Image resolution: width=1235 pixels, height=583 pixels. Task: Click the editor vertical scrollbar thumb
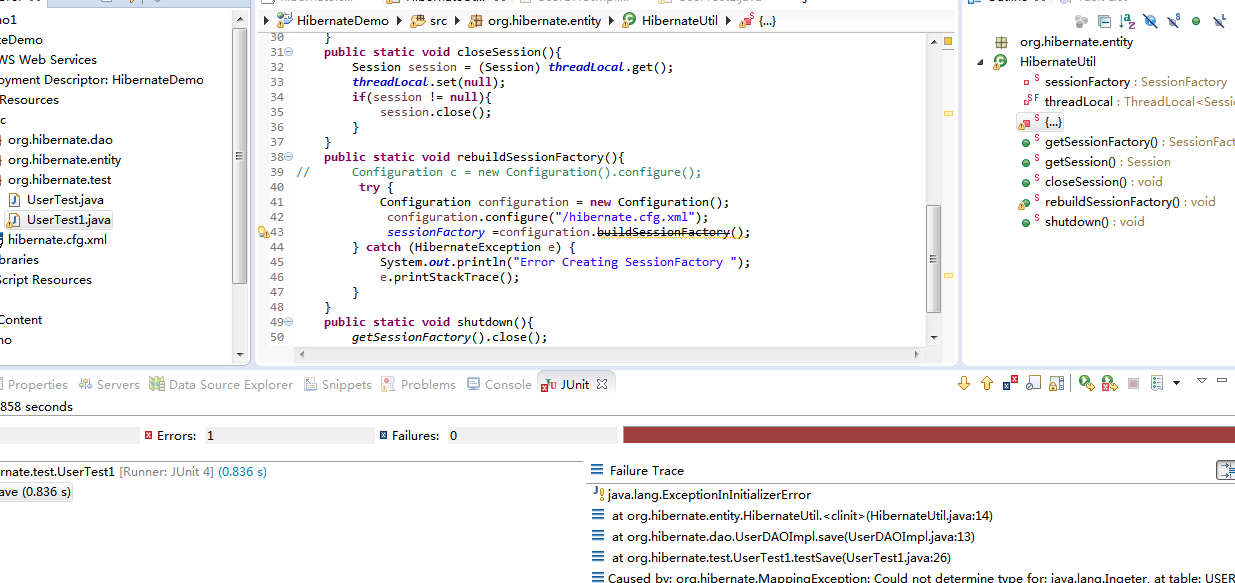coord(933,259)
